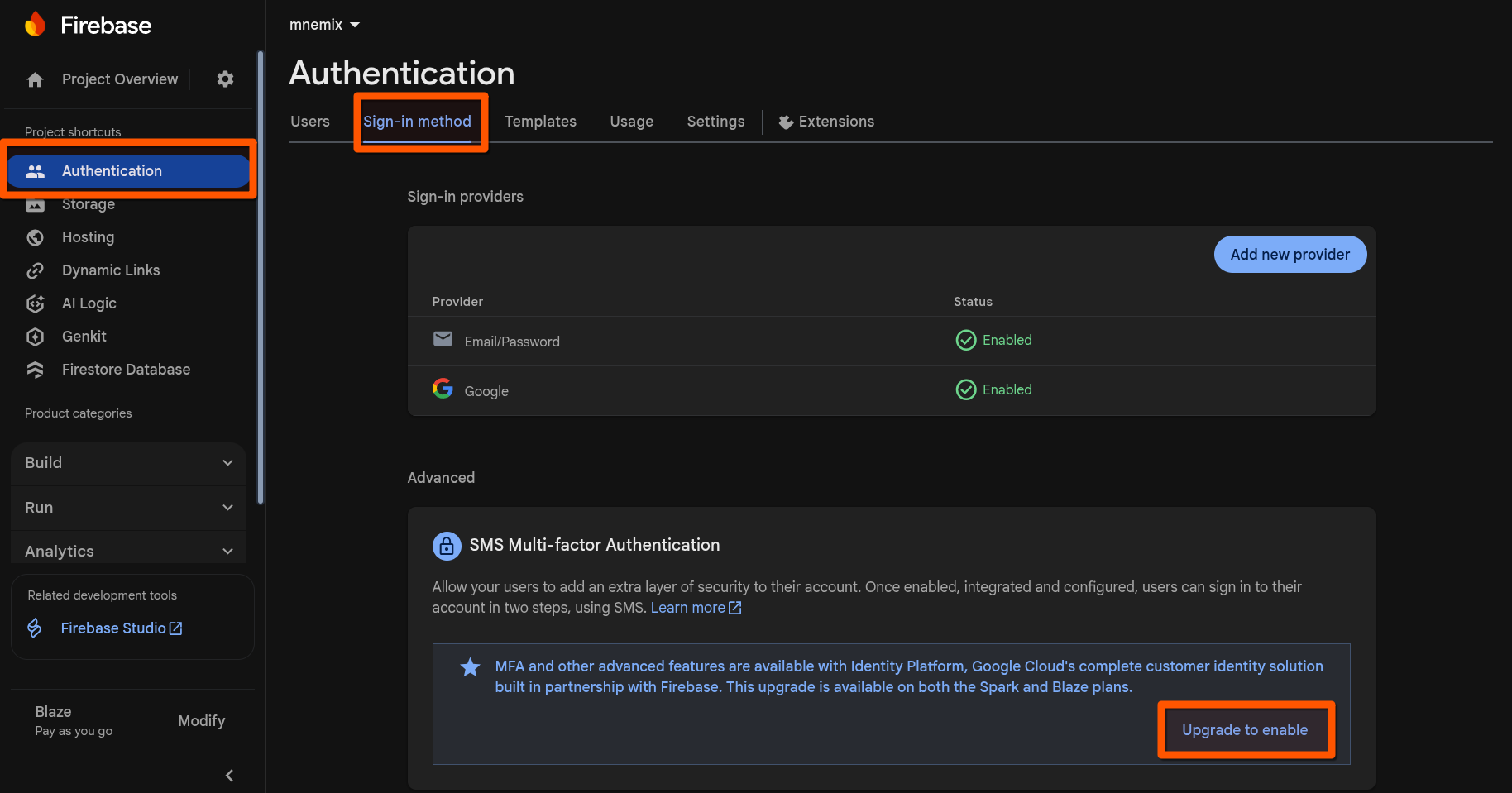Open the Extensions tab with puzzle icon

click(827, 121)
